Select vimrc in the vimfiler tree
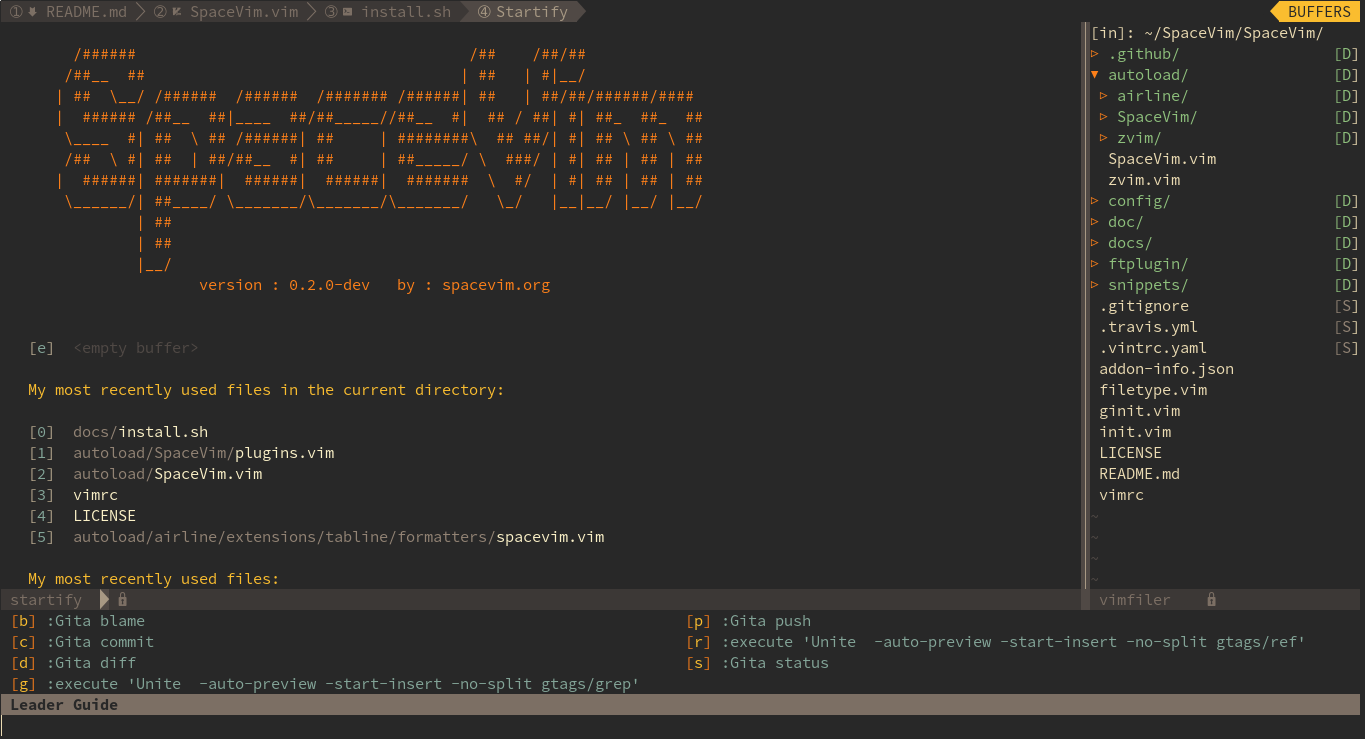Screen dimensions: 1365x739 [x=1121, y=494]
